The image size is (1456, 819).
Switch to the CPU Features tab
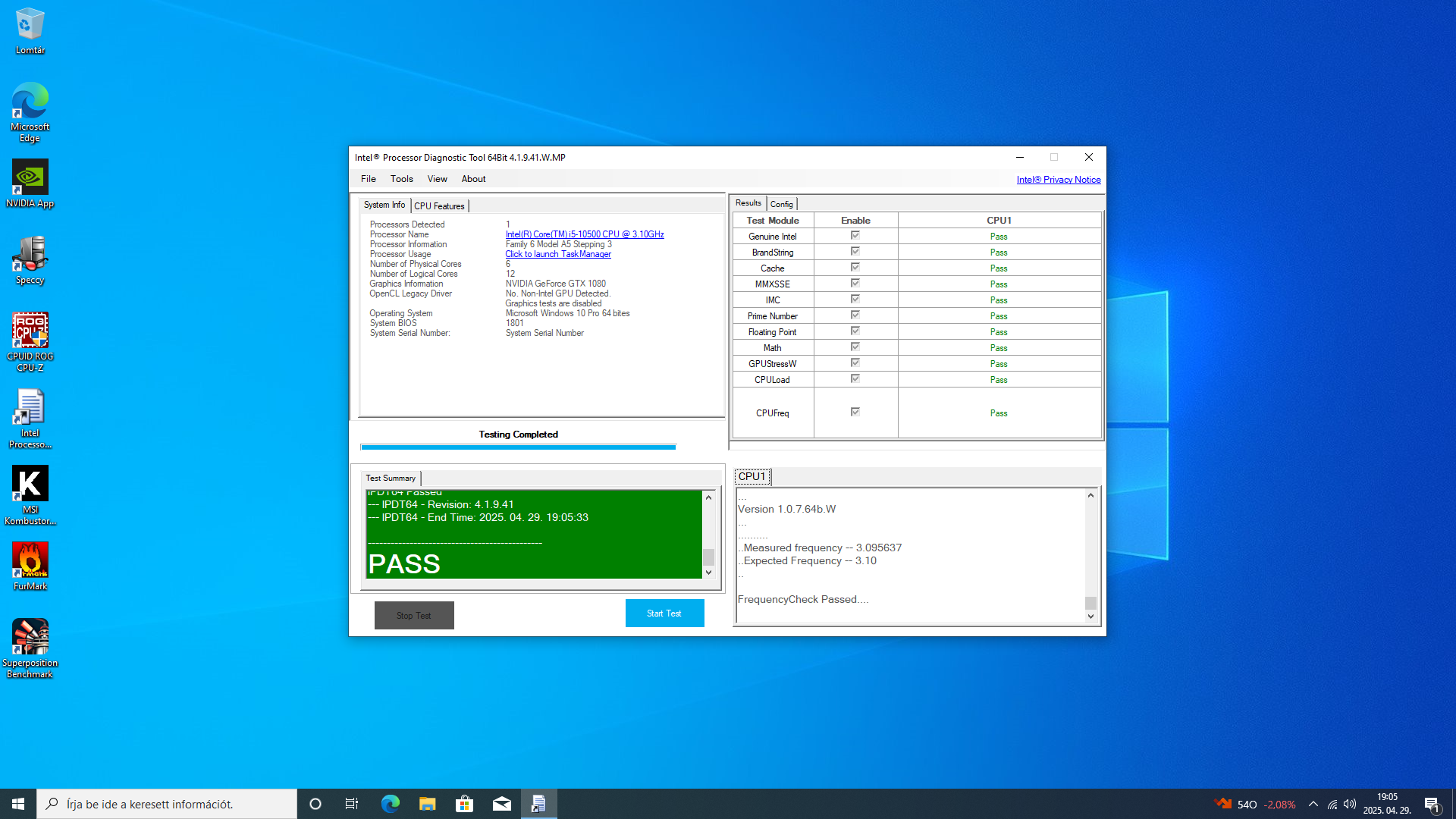439,206
